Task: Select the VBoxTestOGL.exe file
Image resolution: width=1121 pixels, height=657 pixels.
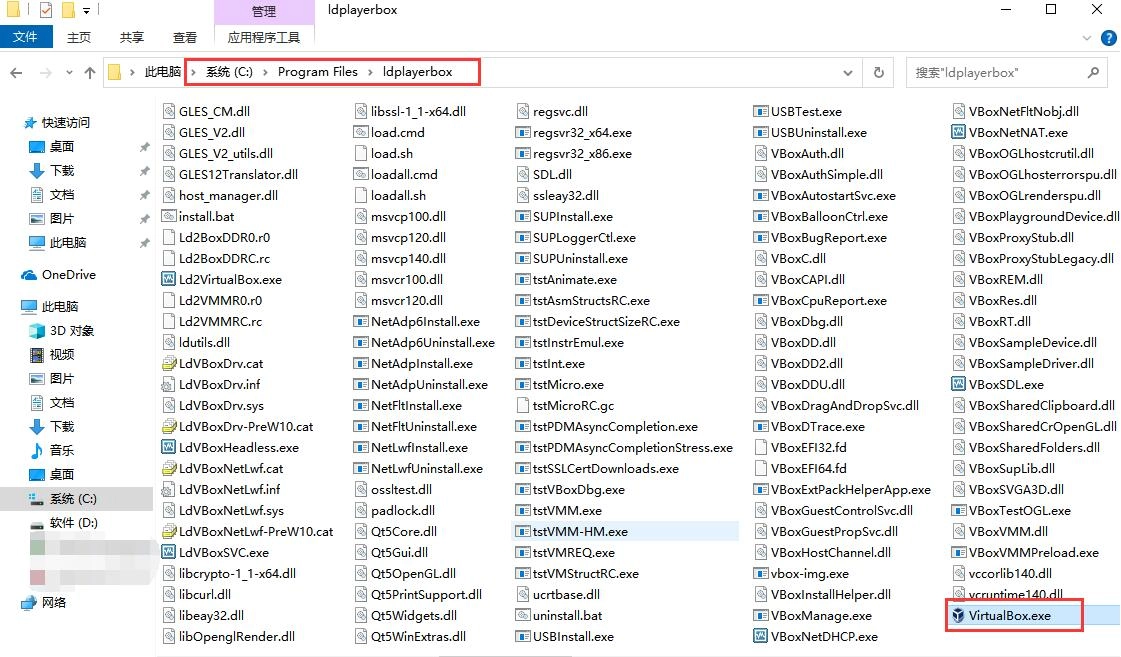Action: pos(1011,511)
